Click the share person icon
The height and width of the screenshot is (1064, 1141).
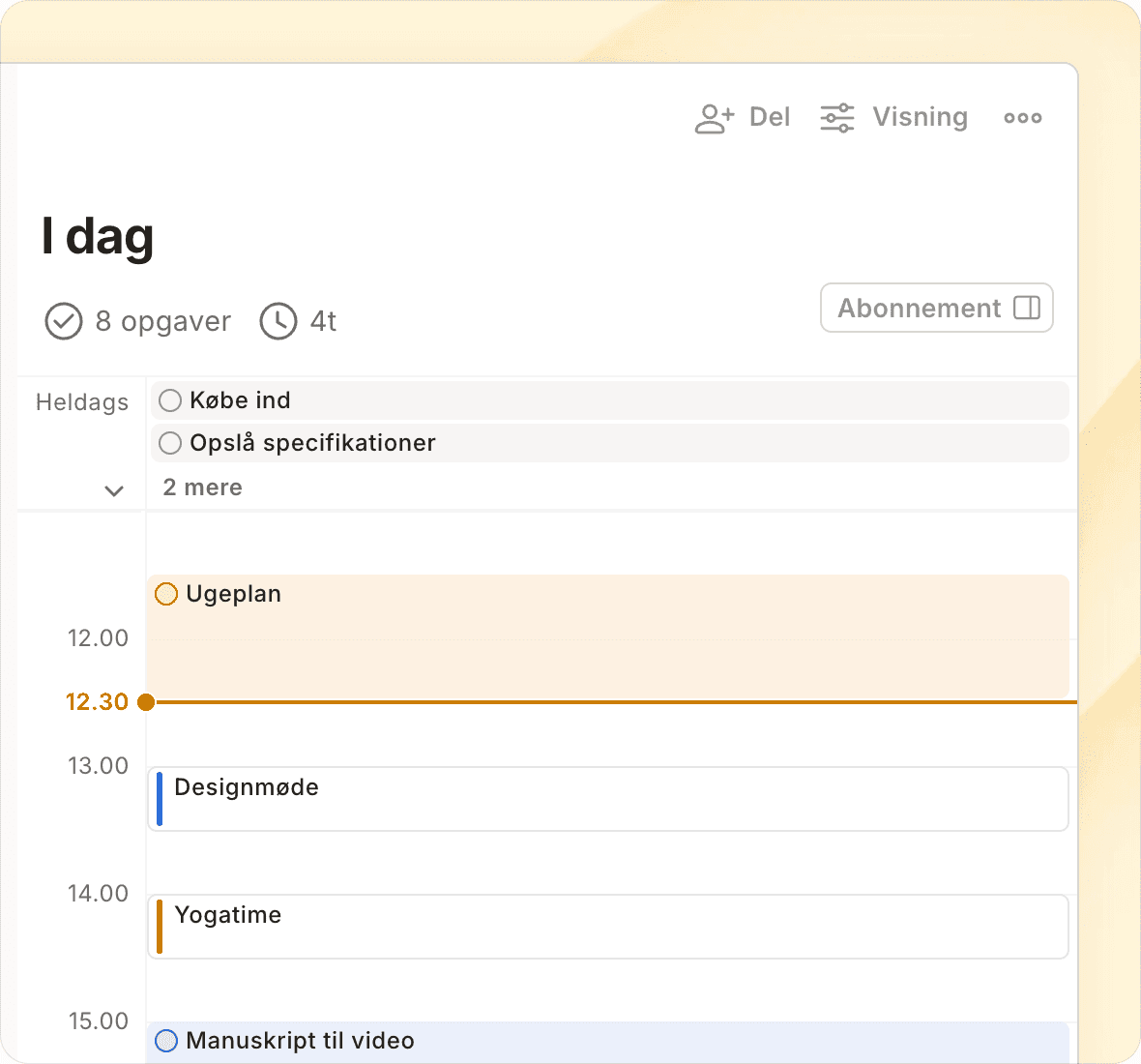[x=714, y=118]
